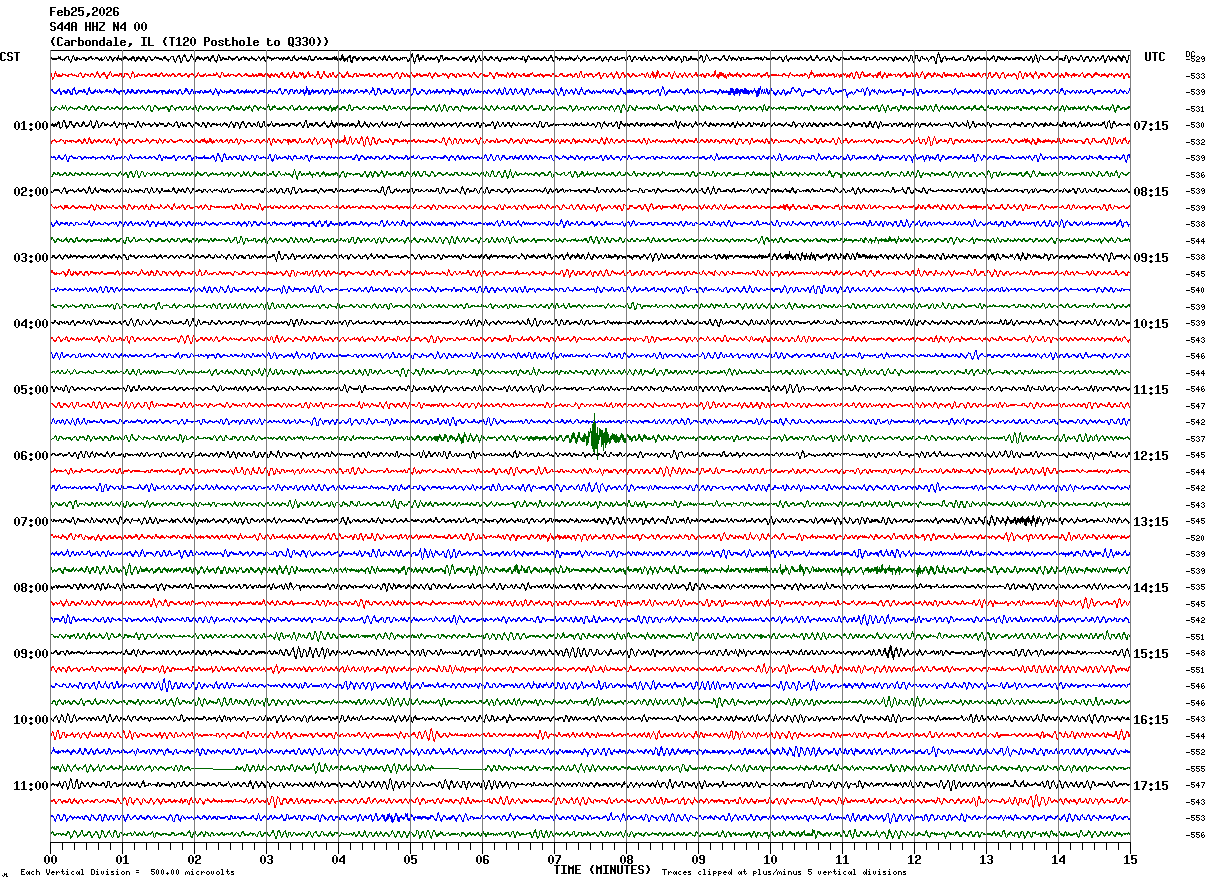
Task: Select the 07:00 CST time label
Action: pyautogui.click(x=31, y=522)
